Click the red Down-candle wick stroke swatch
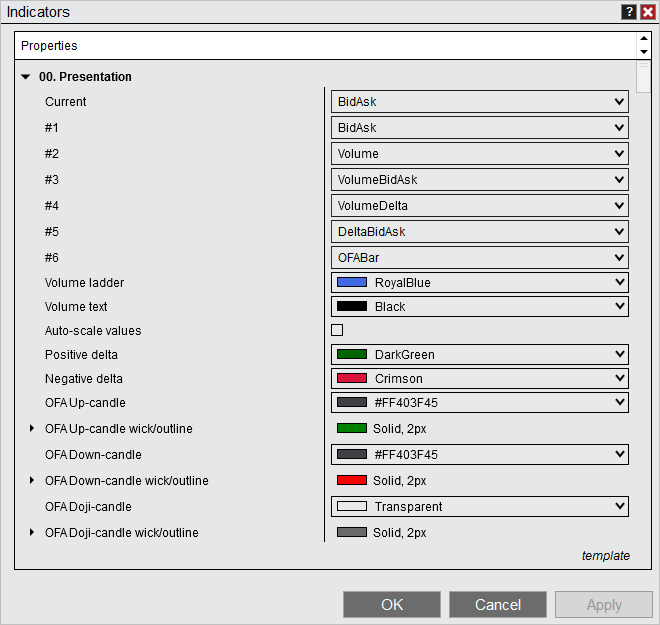This screenshot has height=625, width=660. [352, 481]
